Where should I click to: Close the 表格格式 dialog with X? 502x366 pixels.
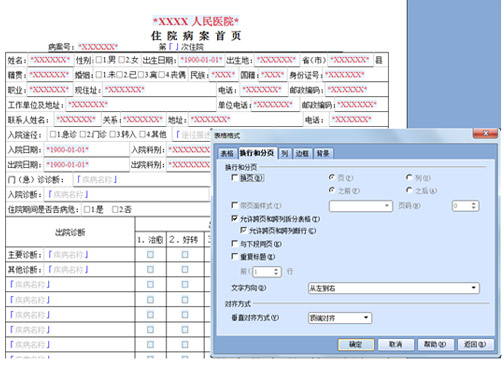tap(485, 133)
